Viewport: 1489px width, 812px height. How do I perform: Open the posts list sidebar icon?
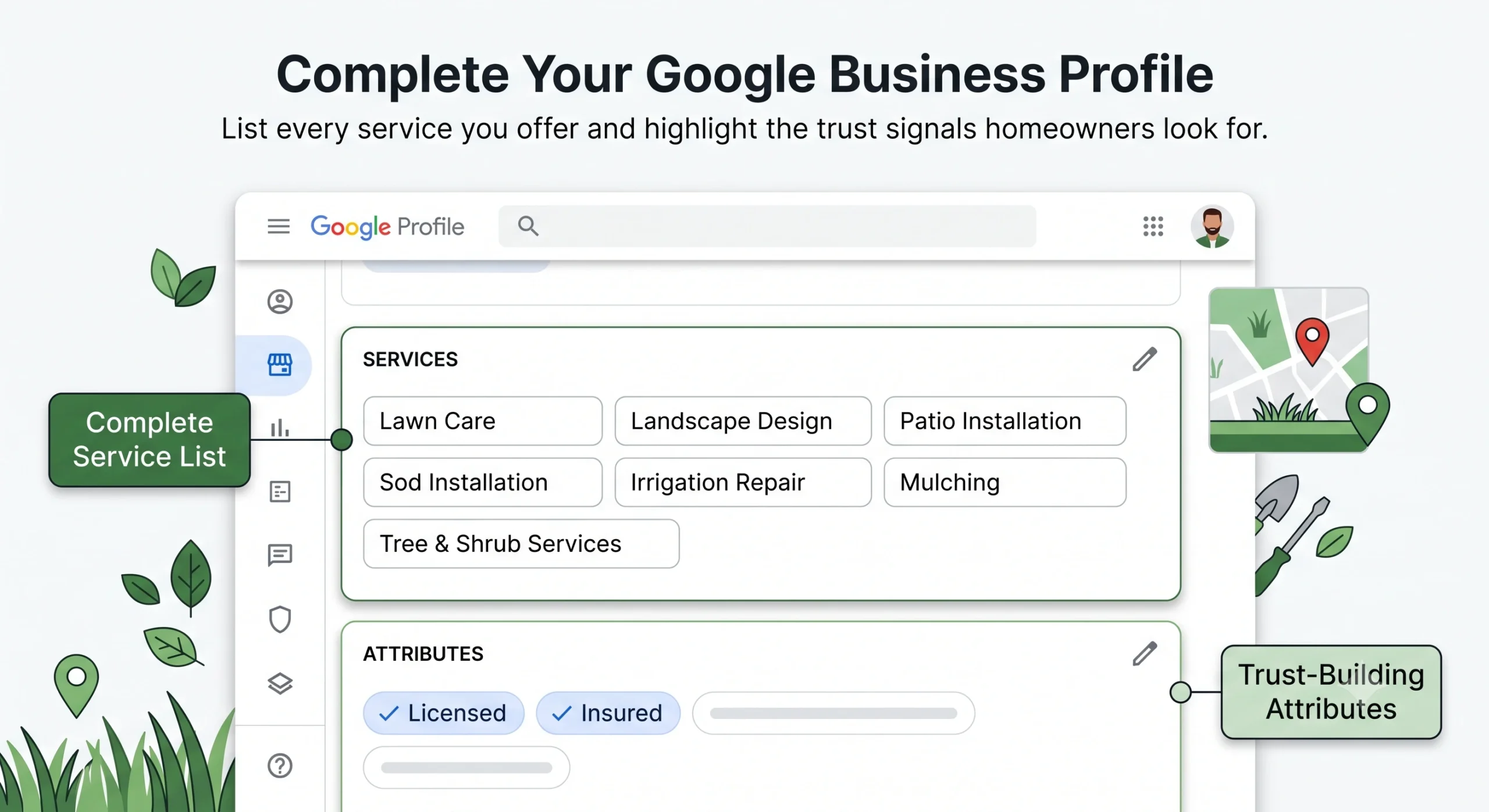[280, 492]
